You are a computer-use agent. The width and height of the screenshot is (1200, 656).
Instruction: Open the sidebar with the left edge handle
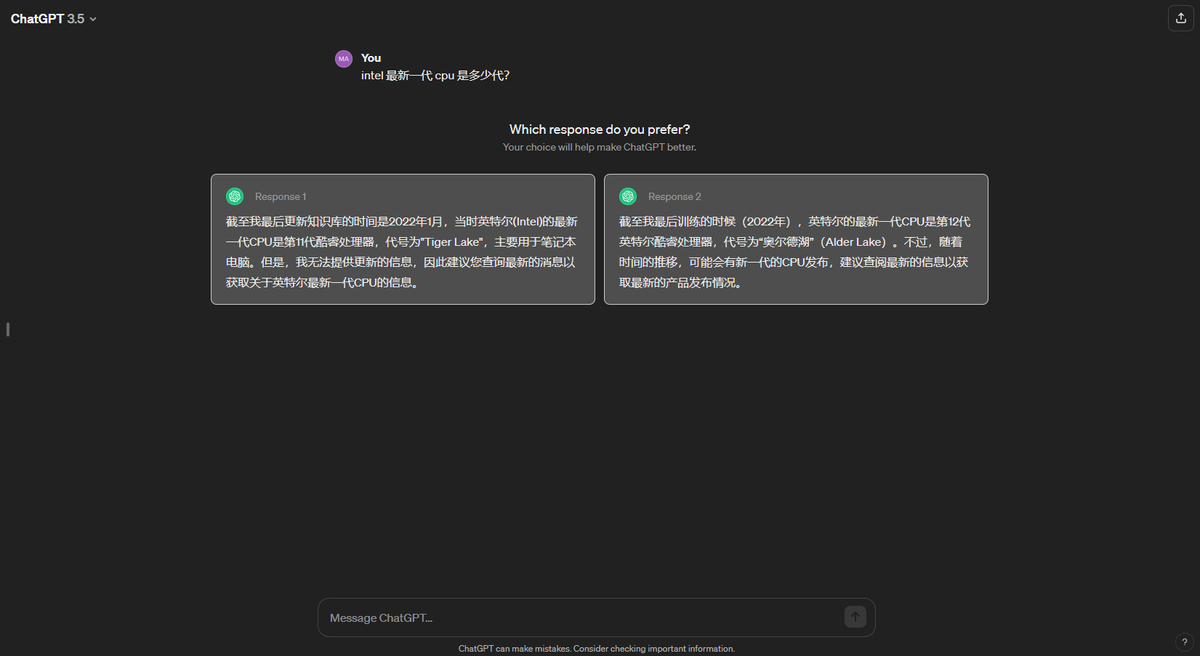click(8, 329)
